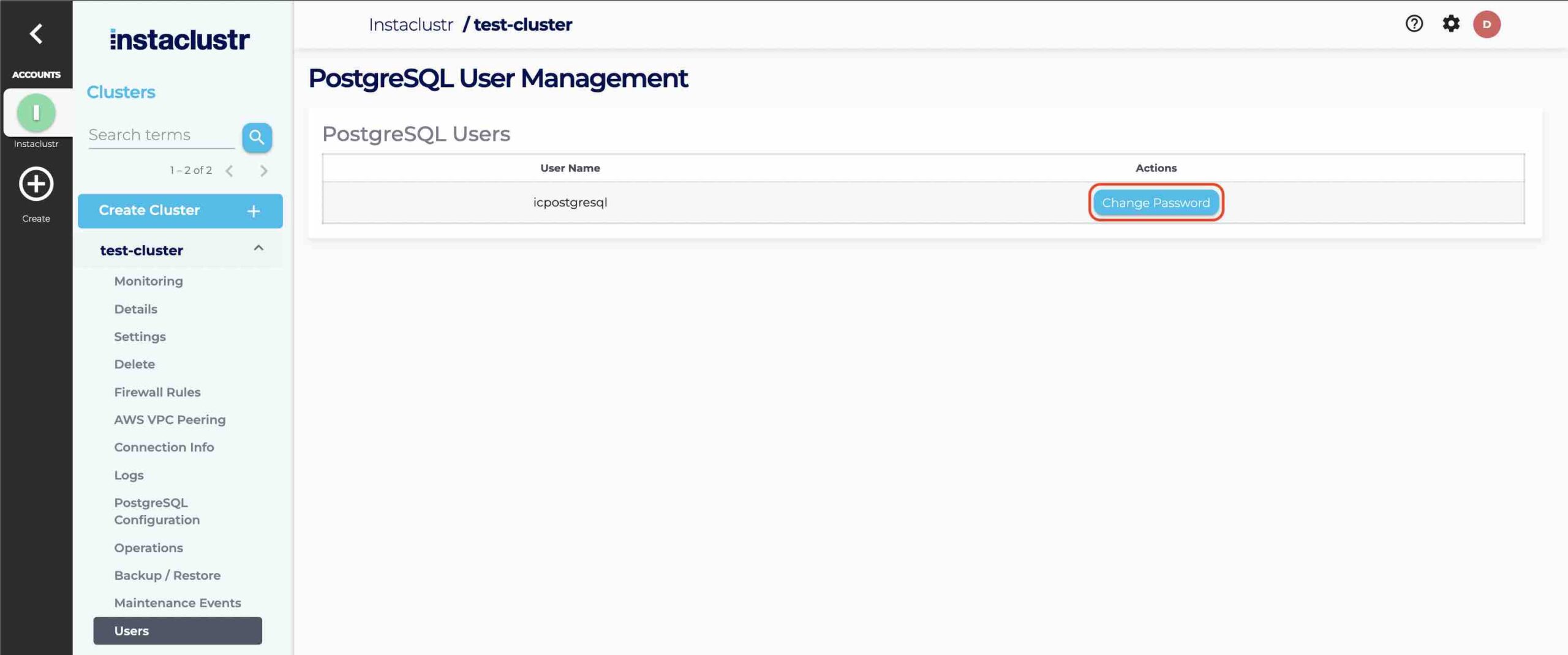Click the Change Password button for icpostgresql
Image resolution: width=1568 pixels, height=655 pixels.
(x=1156, y=203)
